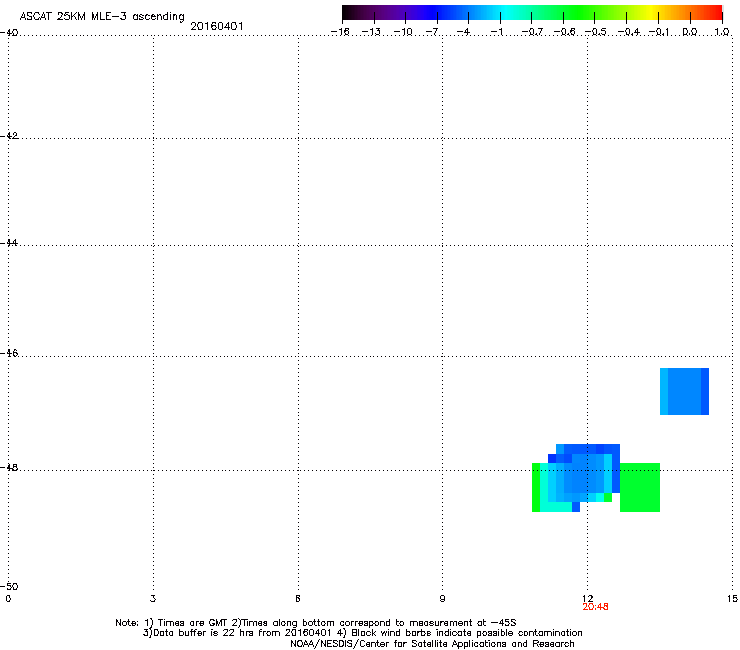Click the solid green data square
740x650 pixels.
click(x=639, y=487)
